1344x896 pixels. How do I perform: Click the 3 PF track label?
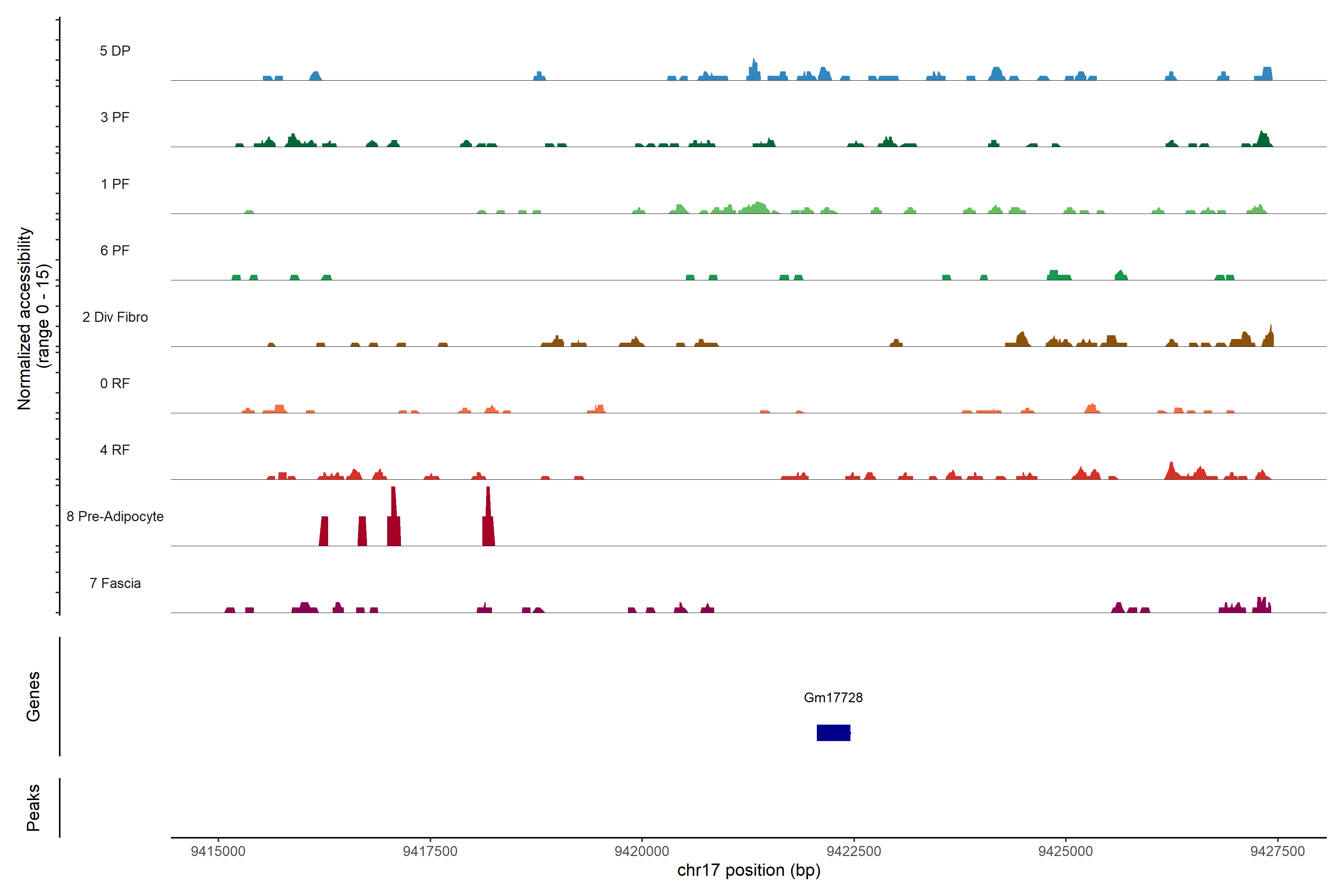[x=115, y=117]
